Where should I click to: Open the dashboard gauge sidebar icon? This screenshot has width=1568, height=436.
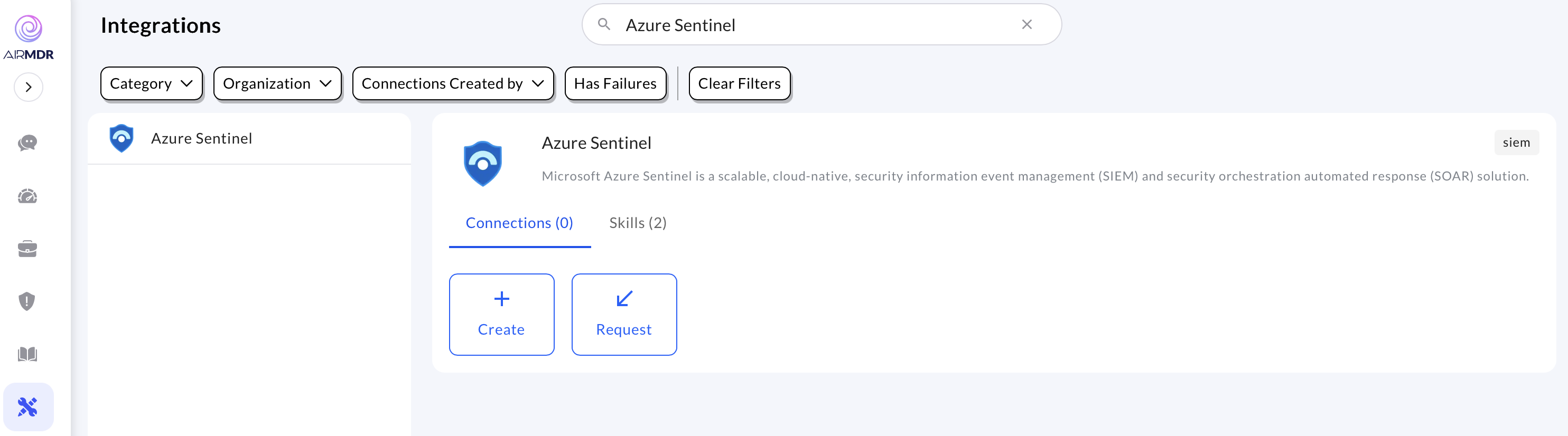tap(27, 196)
